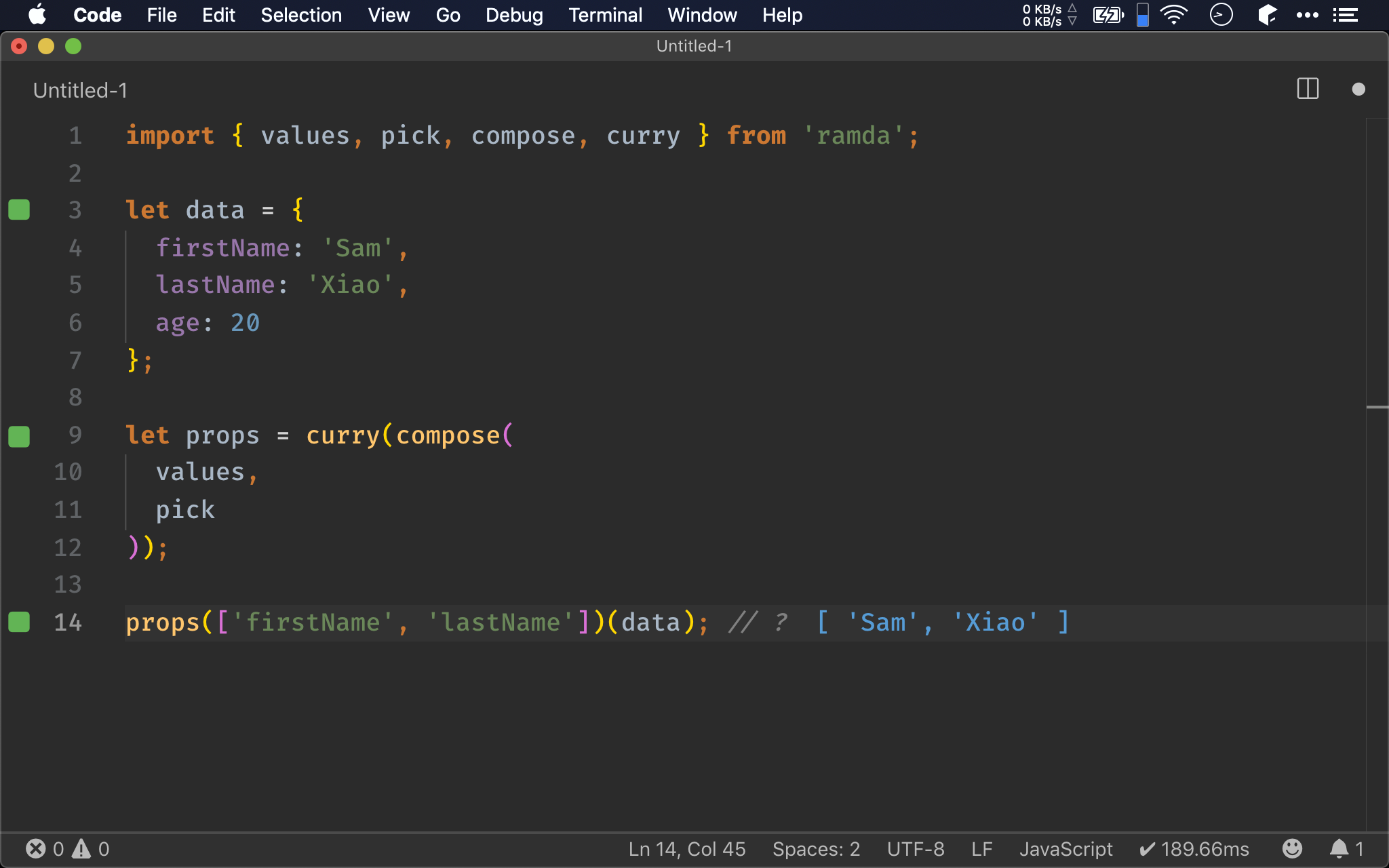Open the Notification Center list icon
The image size is (1389, 868).
pyautogui.click(x=1346, y=15)
